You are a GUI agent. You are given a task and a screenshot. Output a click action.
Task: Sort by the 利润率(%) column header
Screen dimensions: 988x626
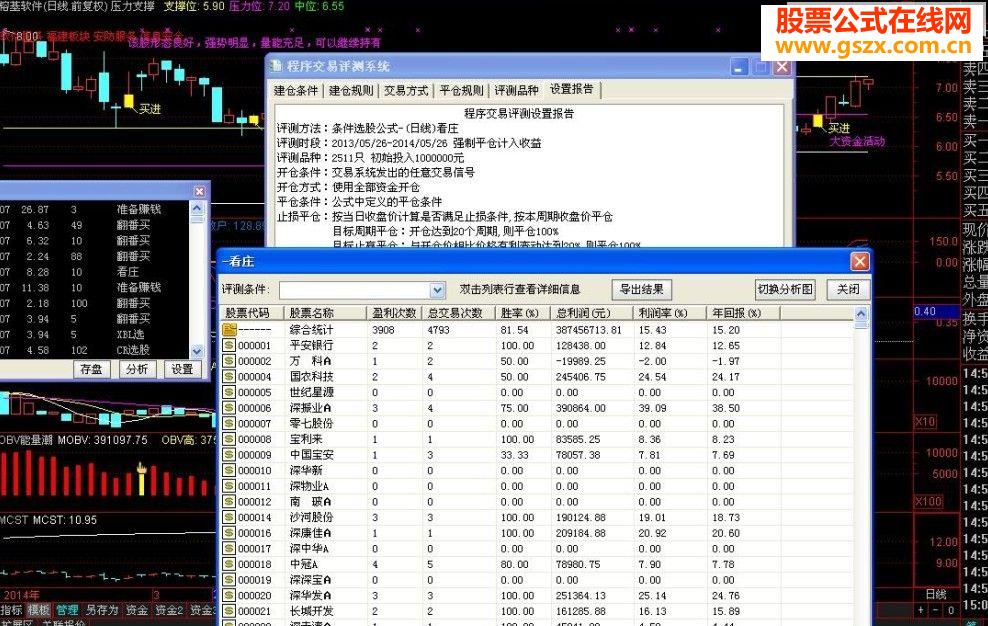click(670, 313)
